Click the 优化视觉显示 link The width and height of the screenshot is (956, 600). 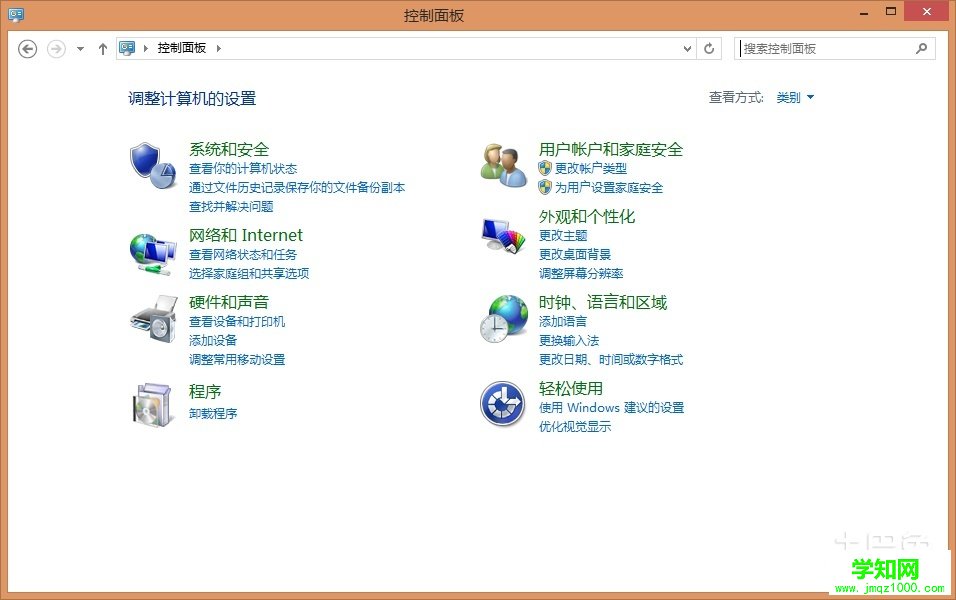[x=575, y=426]
